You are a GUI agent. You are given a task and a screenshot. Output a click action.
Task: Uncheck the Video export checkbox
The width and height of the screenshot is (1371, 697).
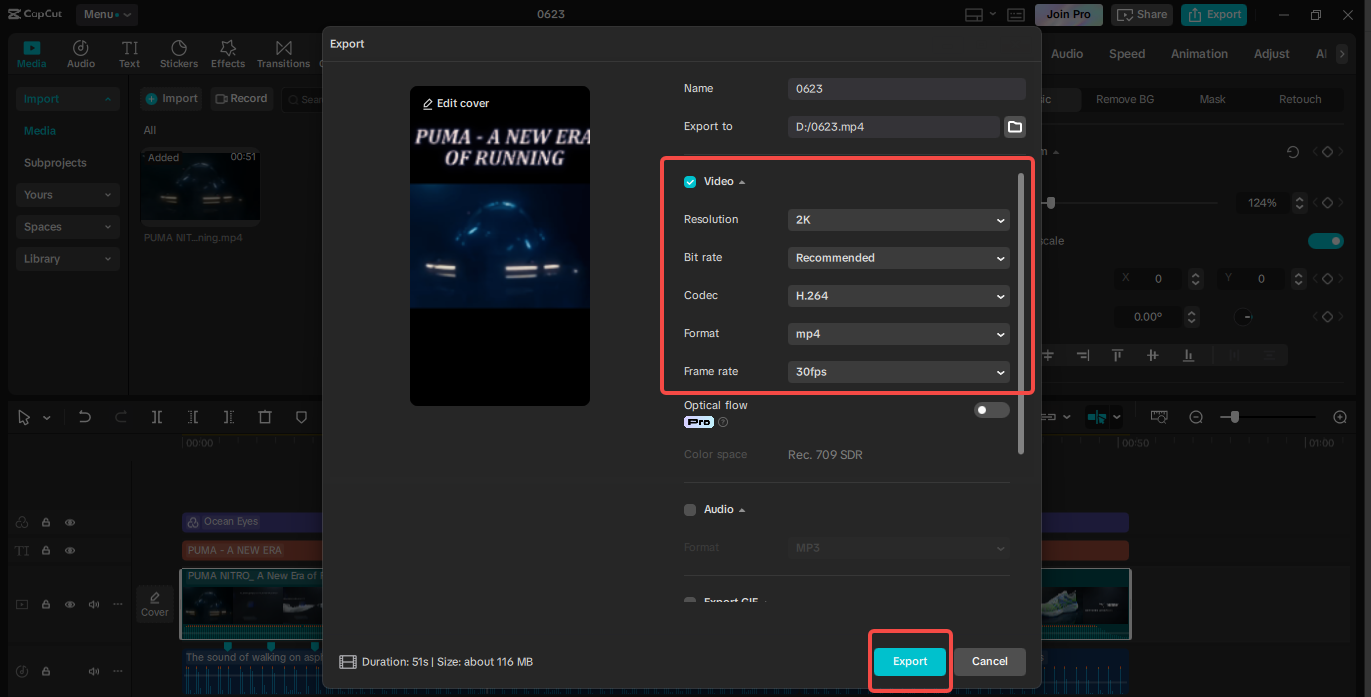pos(690,182)
